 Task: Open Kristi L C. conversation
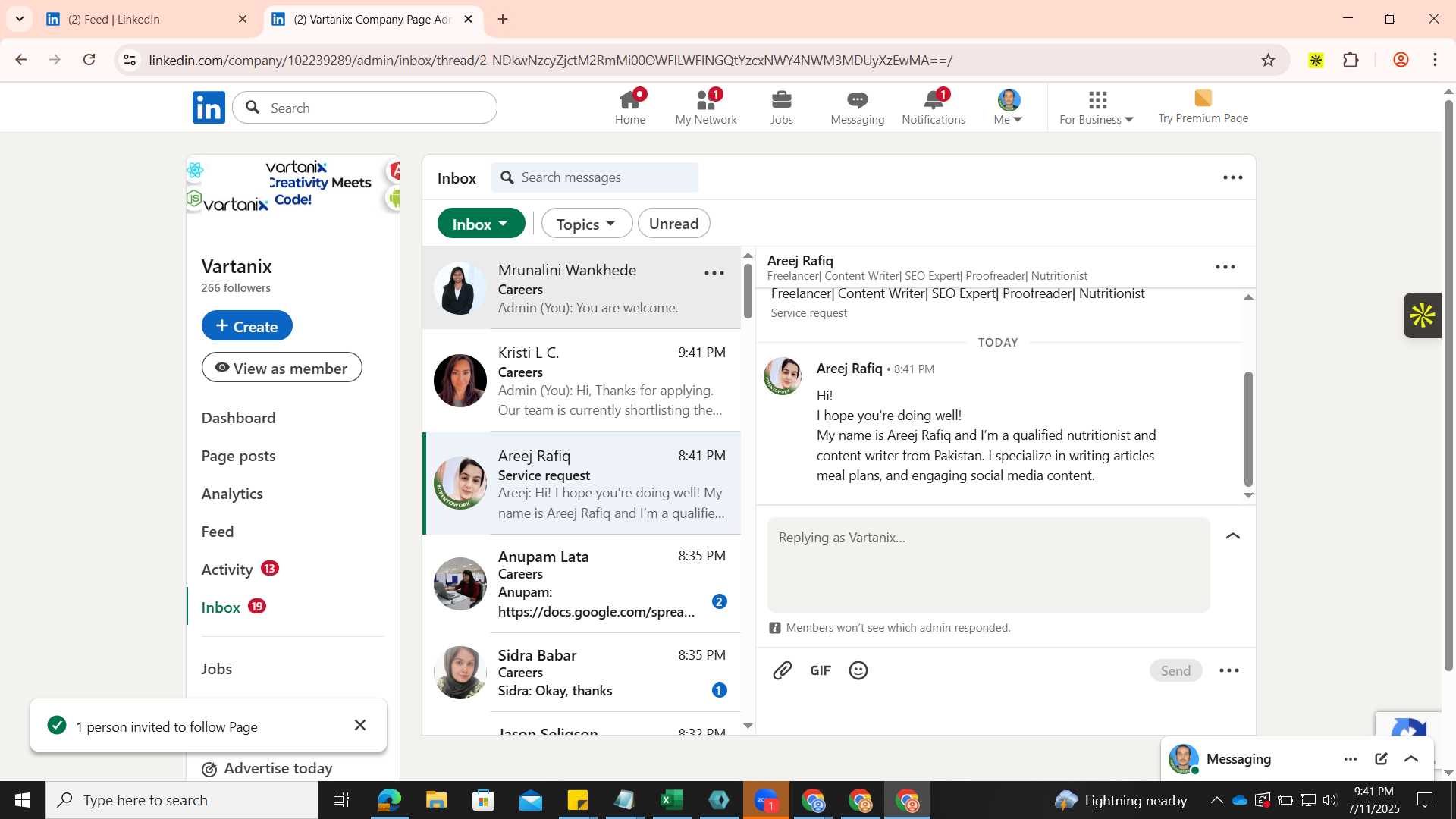(x=582, y=381)
